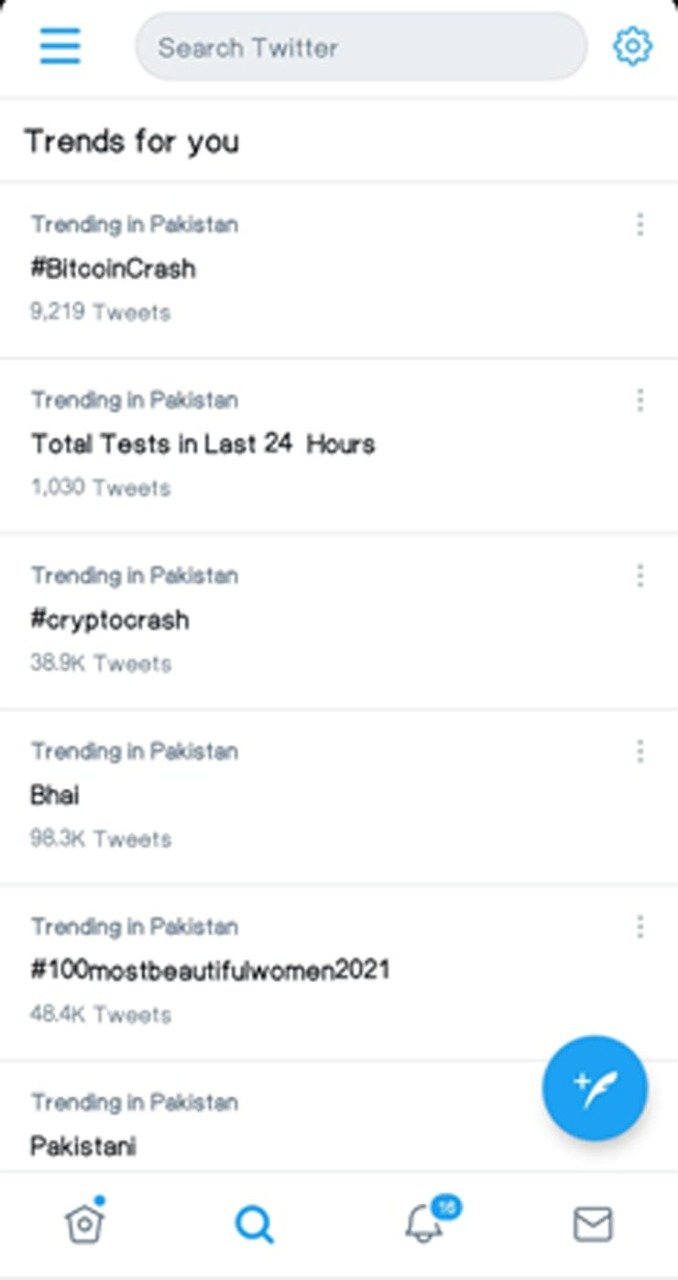Open options menu for #BitcoinCrash trend

click(640, 225)
